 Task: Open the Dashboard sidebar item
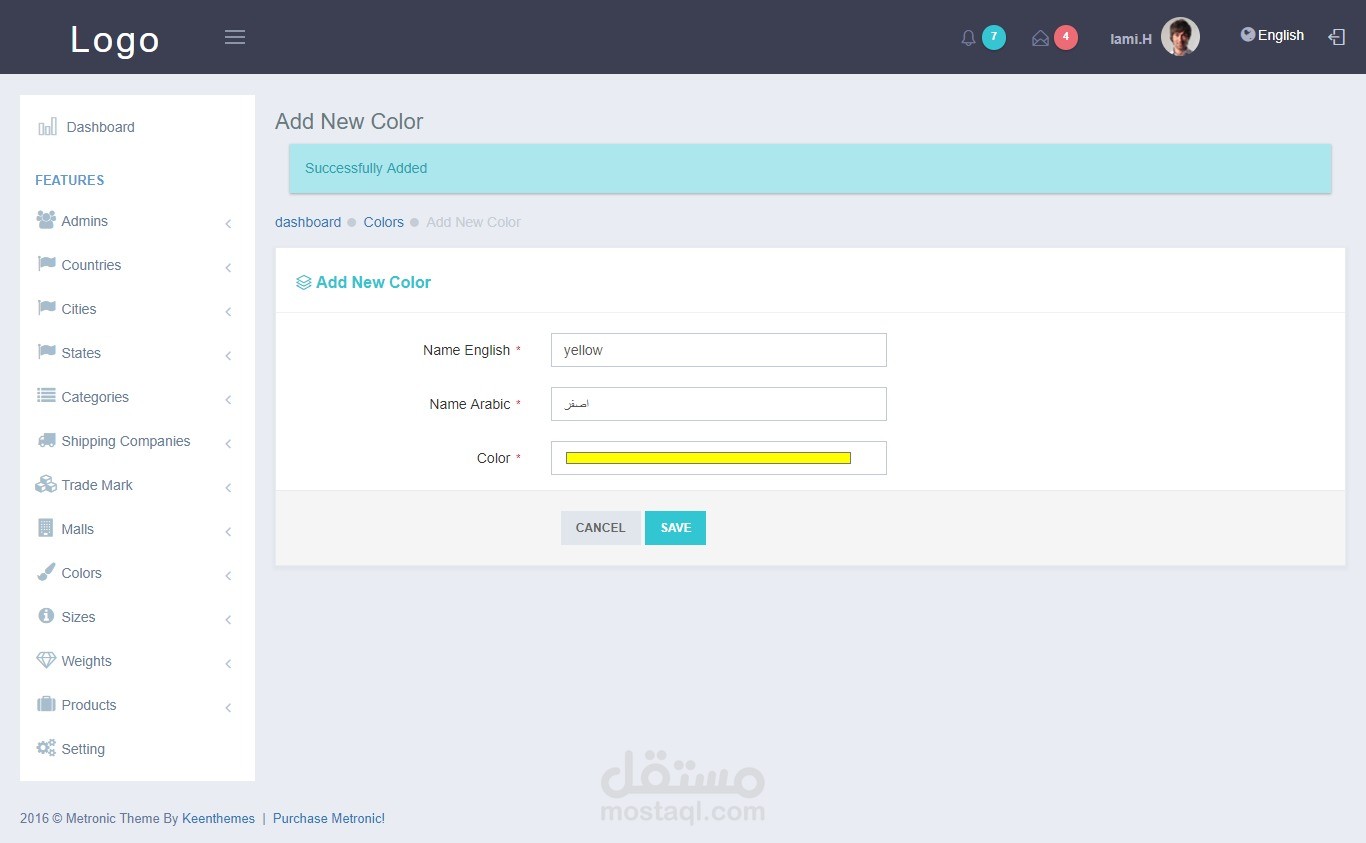(x=137, y=127)
